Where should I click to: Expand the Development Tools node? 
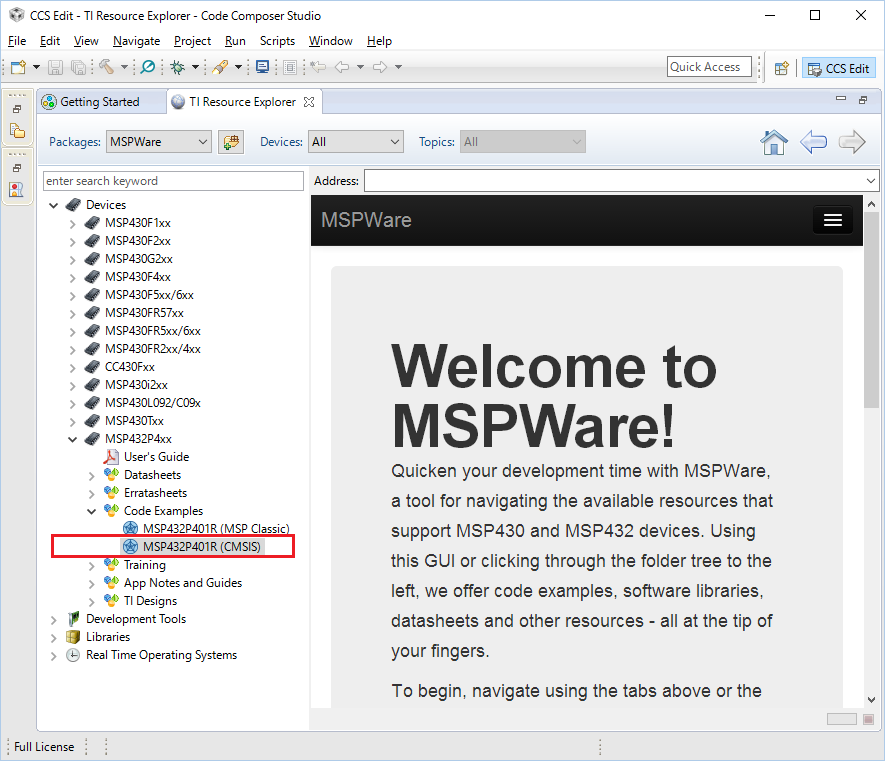coord(54,620)
